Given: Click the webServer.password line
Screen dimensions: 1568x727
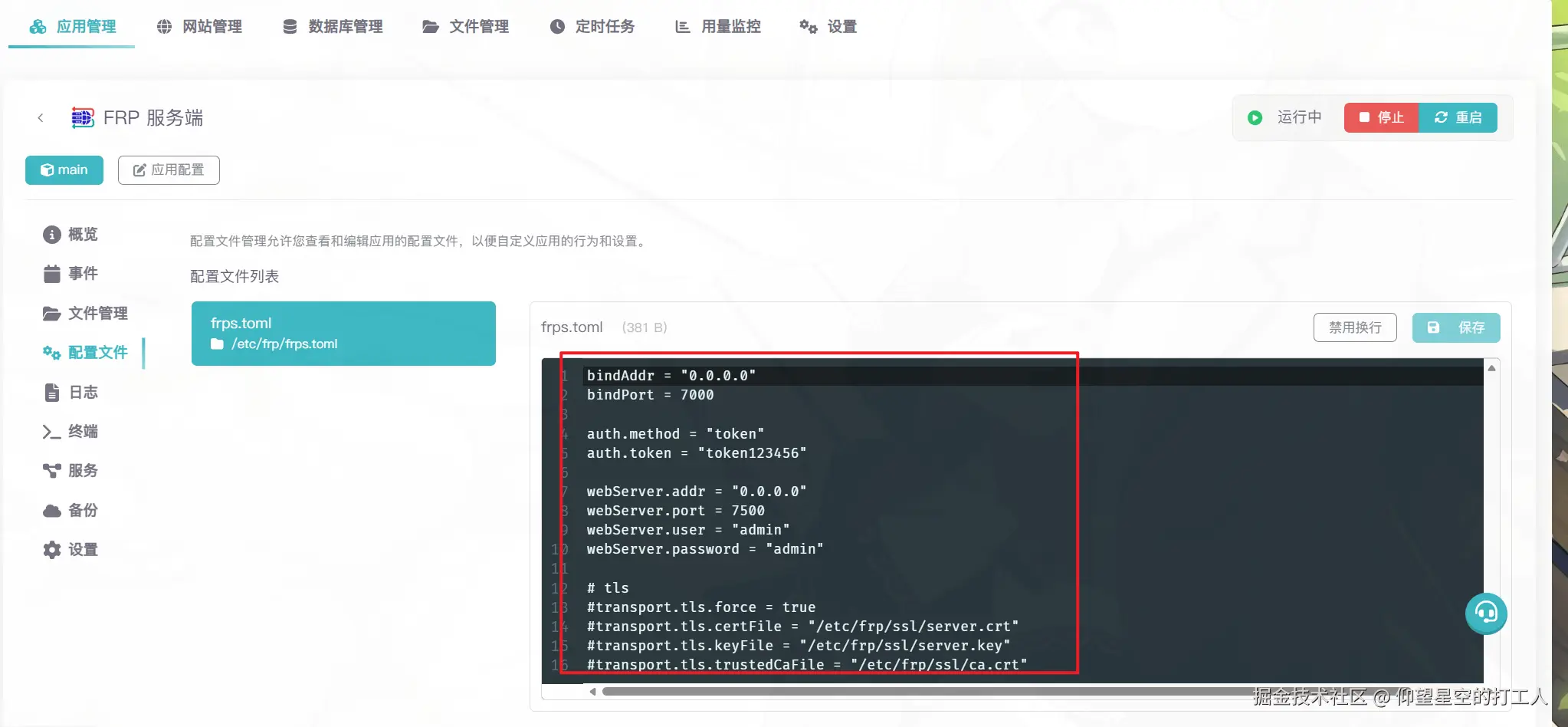Looking at the screenshot, I should 705,549.
